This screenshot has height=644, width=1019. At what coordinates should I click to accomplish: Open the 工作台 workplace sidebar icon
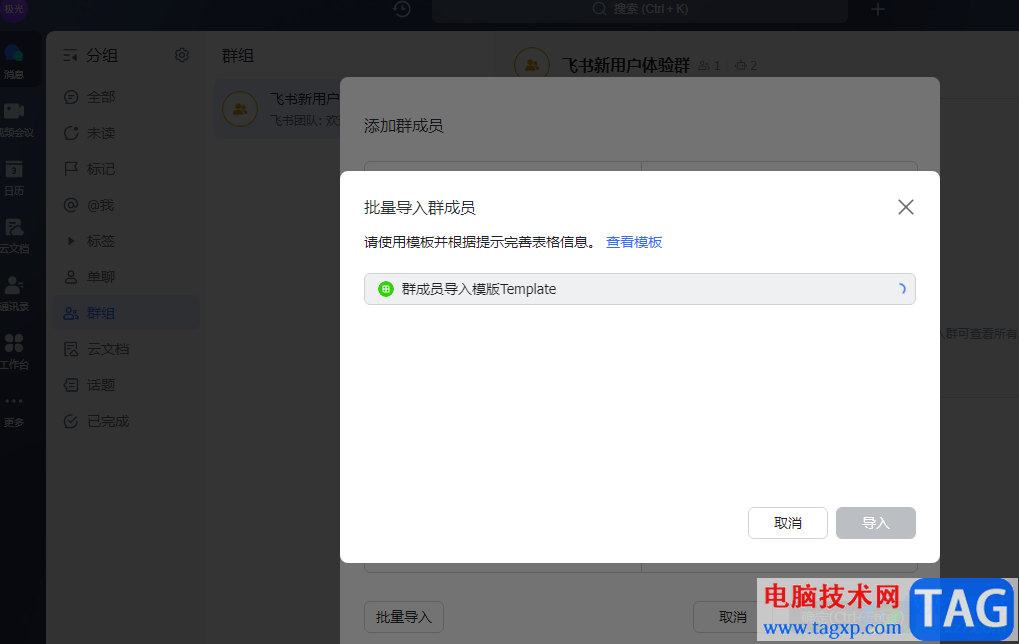[14, 351]
